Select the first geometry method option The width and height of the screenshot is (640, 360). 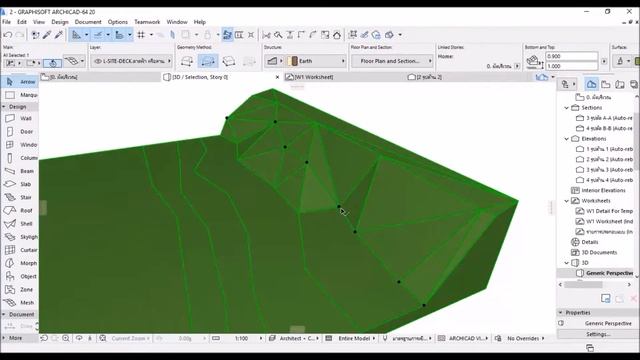click(x=187, y=61)
